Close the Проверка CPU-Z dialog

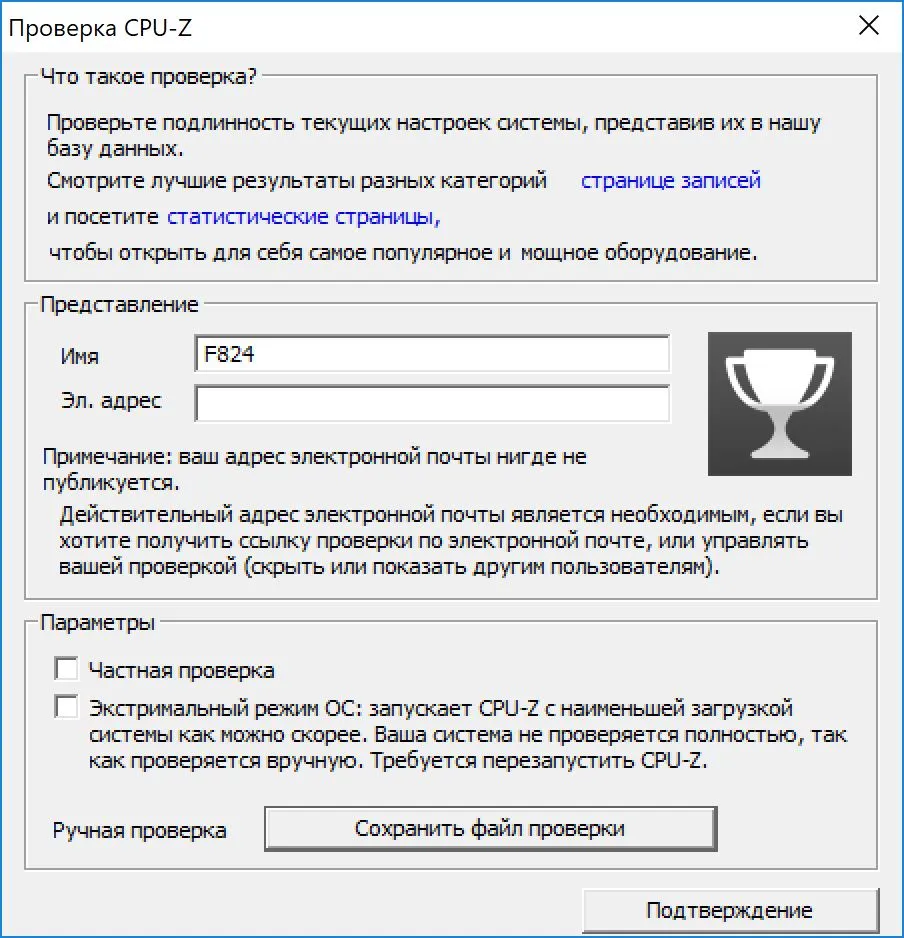pyautogui.click(x=869, y=26)
